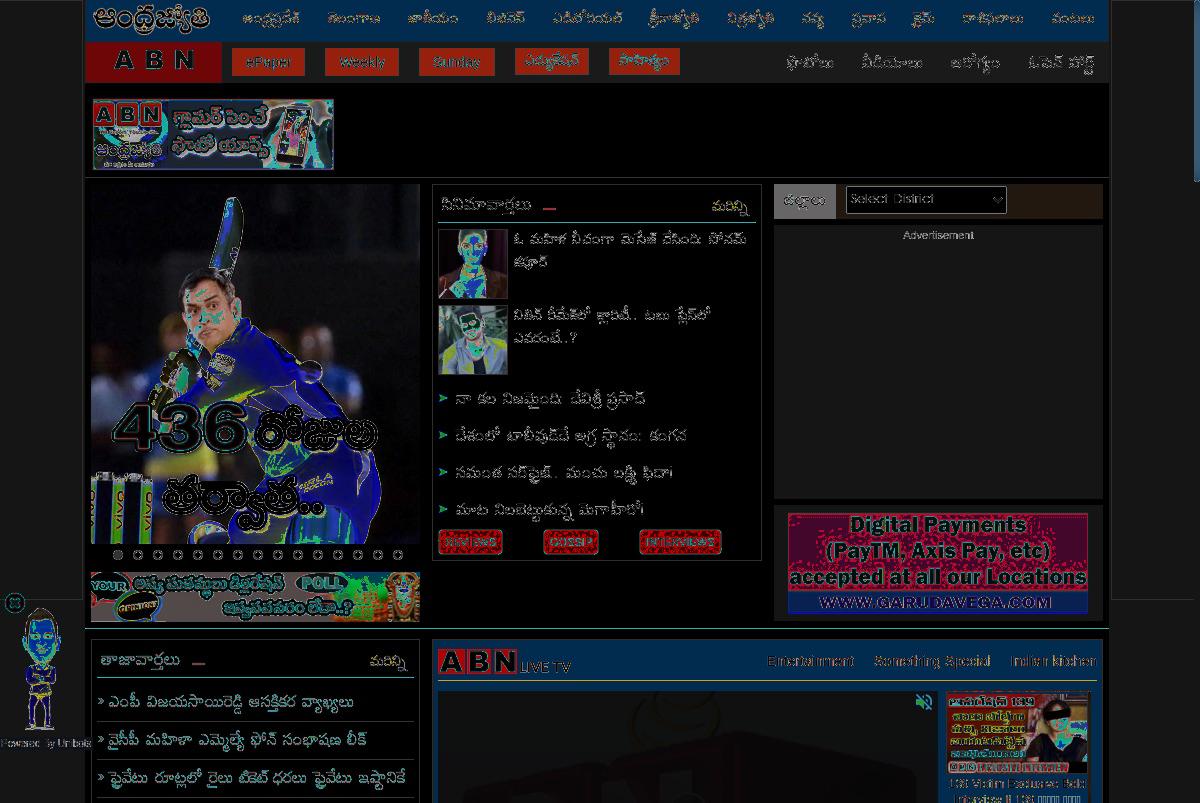
Task: Open the YOUR OPINION POLL banner
Action: coord(255,597)
